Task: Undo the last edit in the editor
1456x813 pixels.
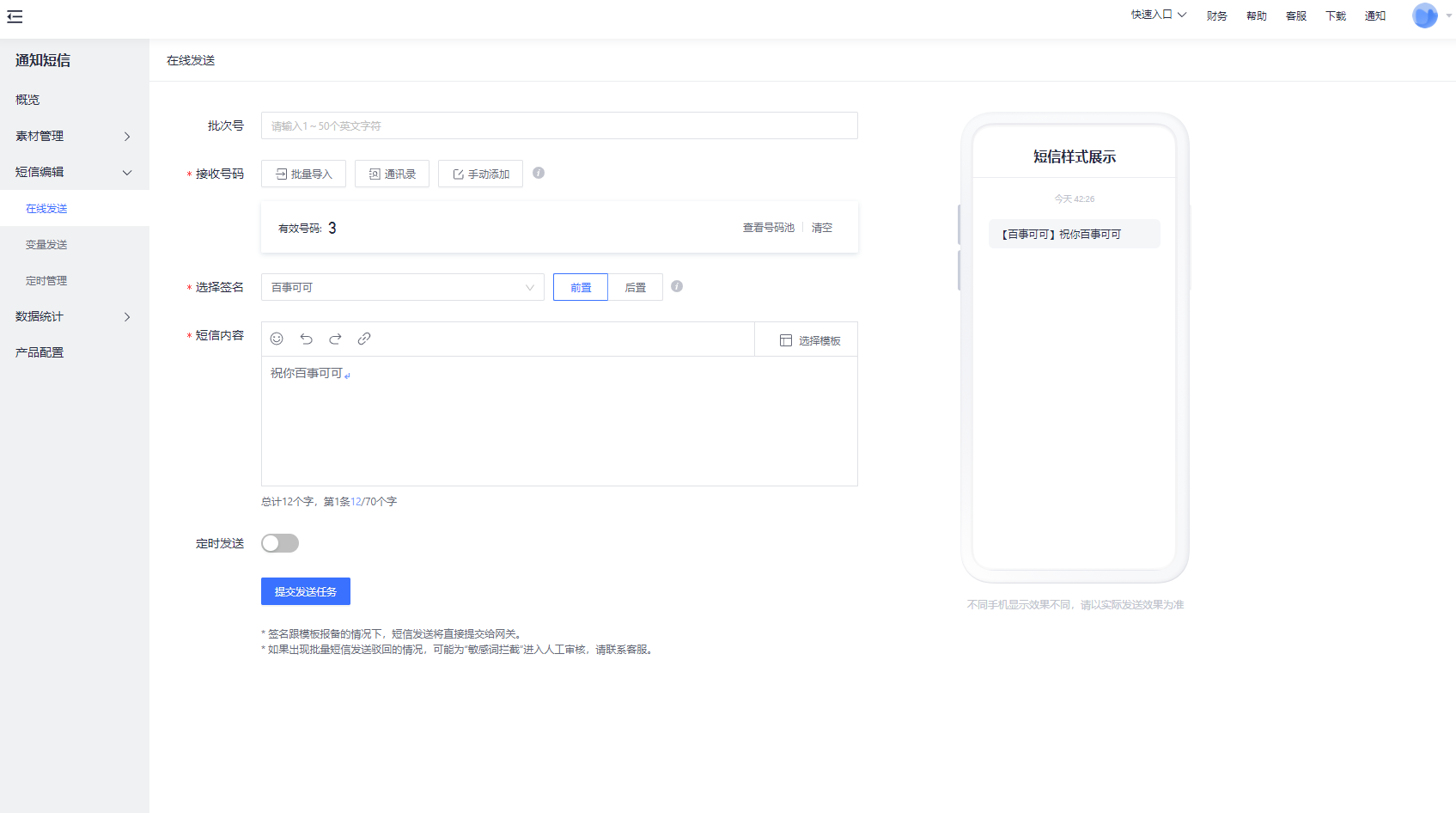Action: [x=306, y=339]
